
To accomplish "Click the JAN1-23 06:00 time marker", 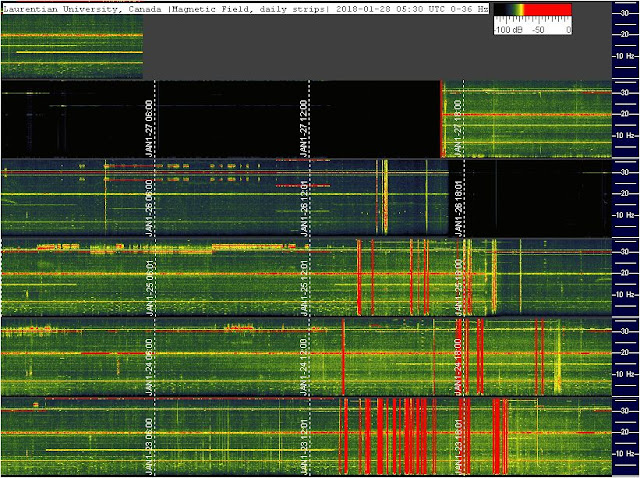I will tap(149, 446).
